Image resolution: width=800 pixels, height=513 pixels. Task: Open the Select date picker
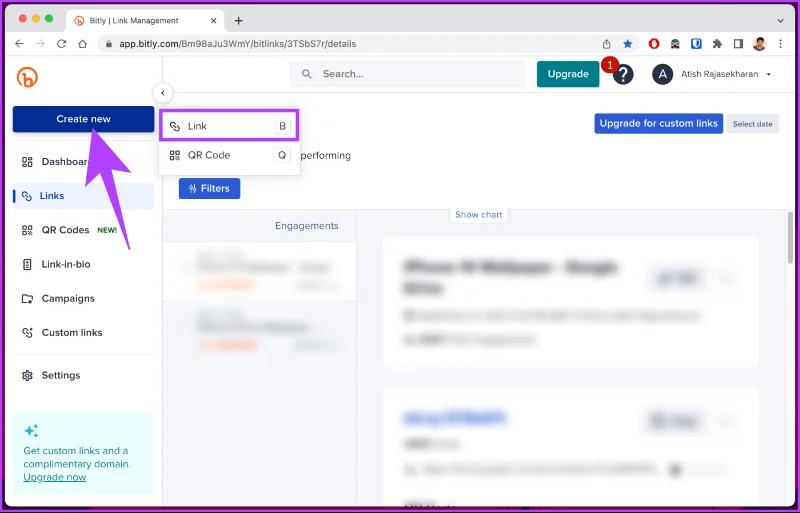753,124
